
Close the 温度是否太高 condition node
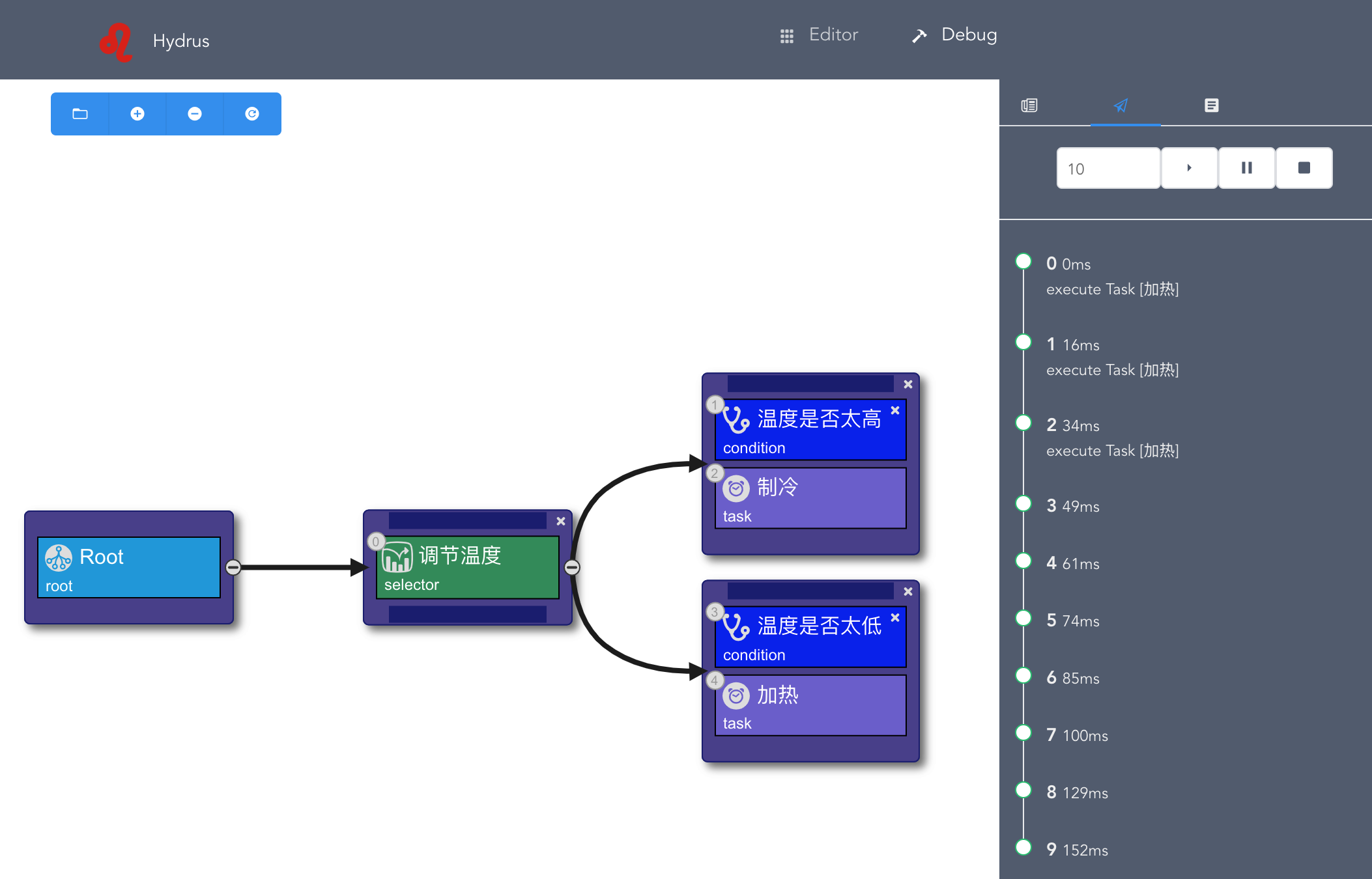click(895, 410)
